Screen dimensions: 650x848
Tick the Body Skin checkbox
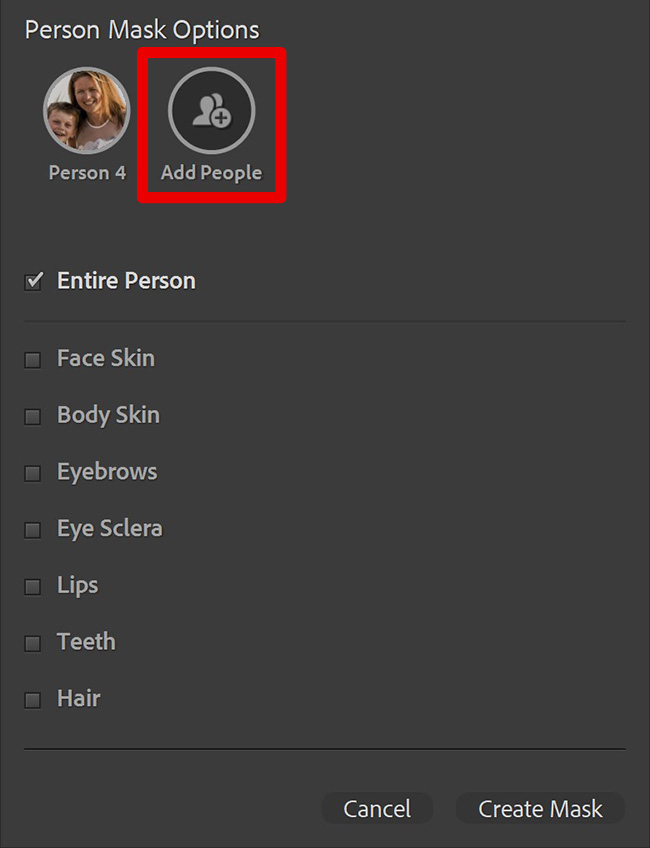click(x=32, y=416)
